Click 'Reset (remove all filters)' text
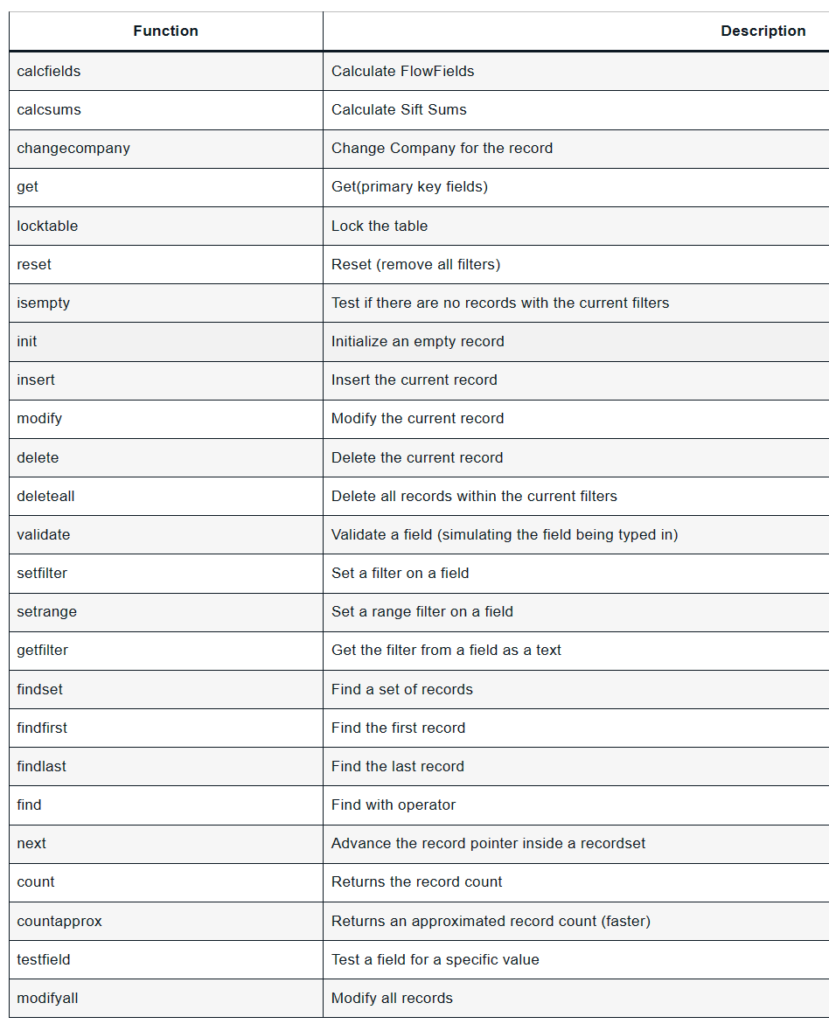 [x=415, y=264]
